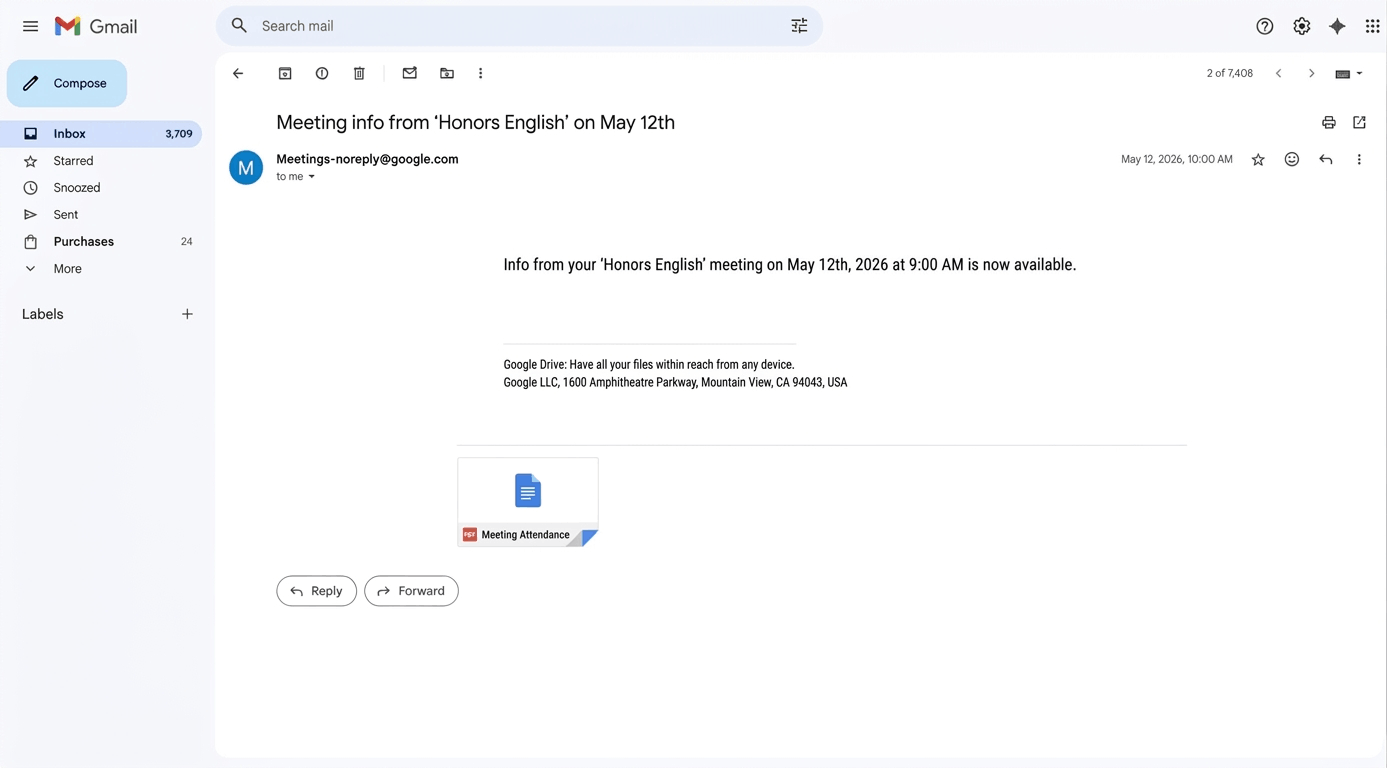Click '2 of 7,408' counter

(1230, 73)
